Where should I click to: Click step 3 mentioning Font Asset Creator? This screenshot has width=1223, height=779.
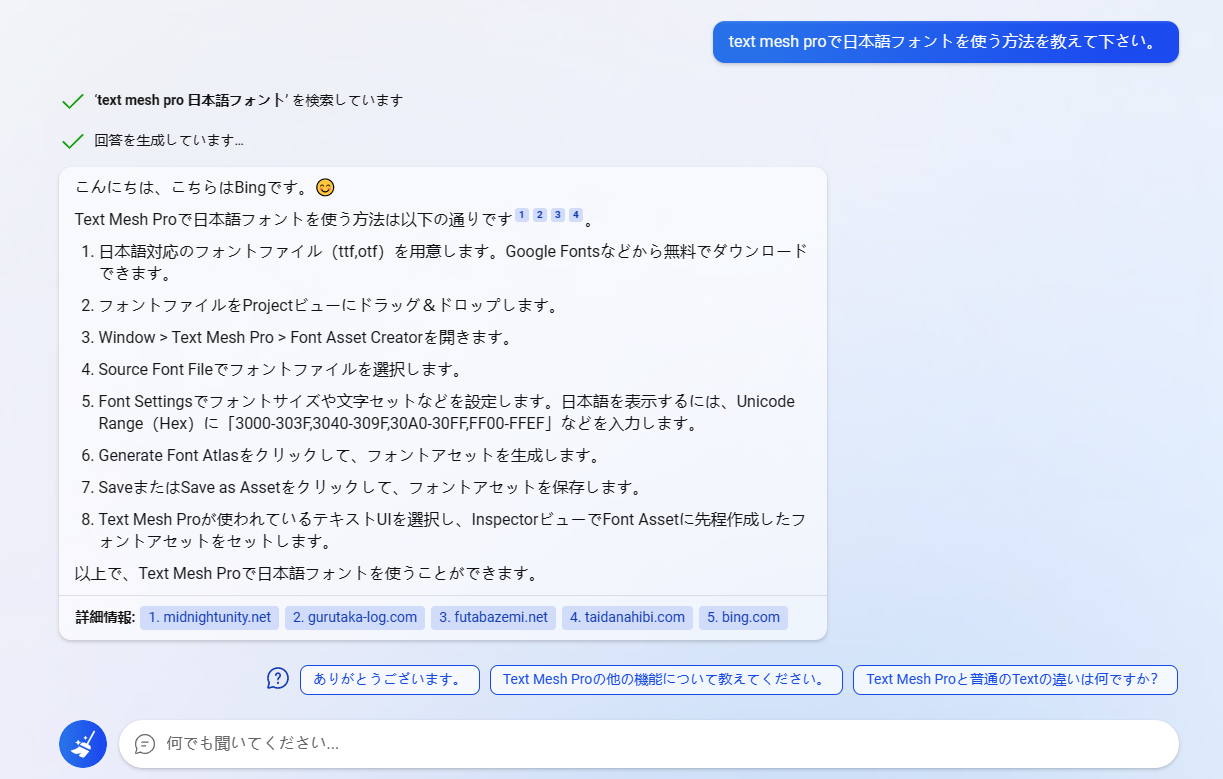pyautogui.click(x=305, y=338)
